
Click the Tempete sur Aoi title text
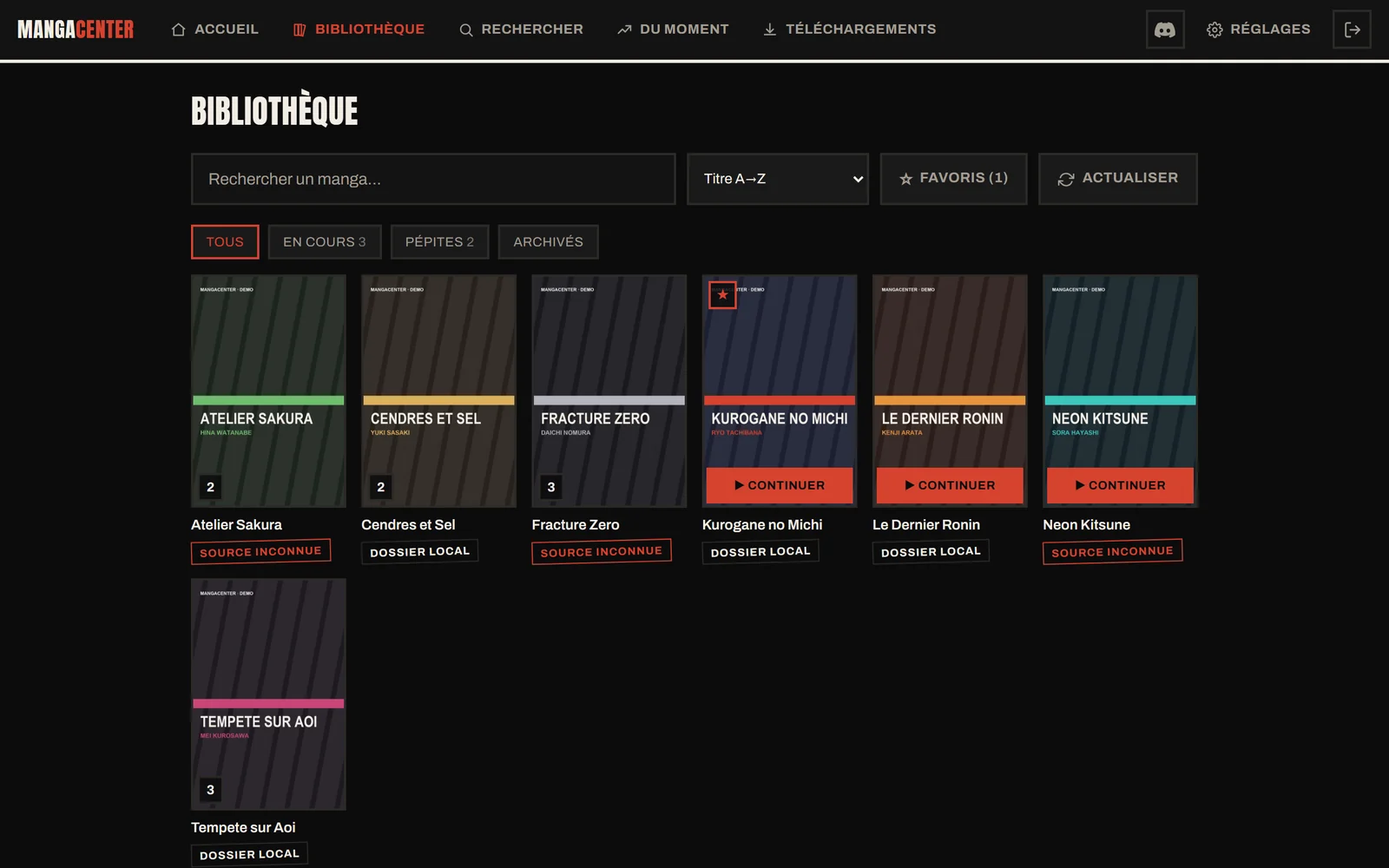[x=243, y=828]
